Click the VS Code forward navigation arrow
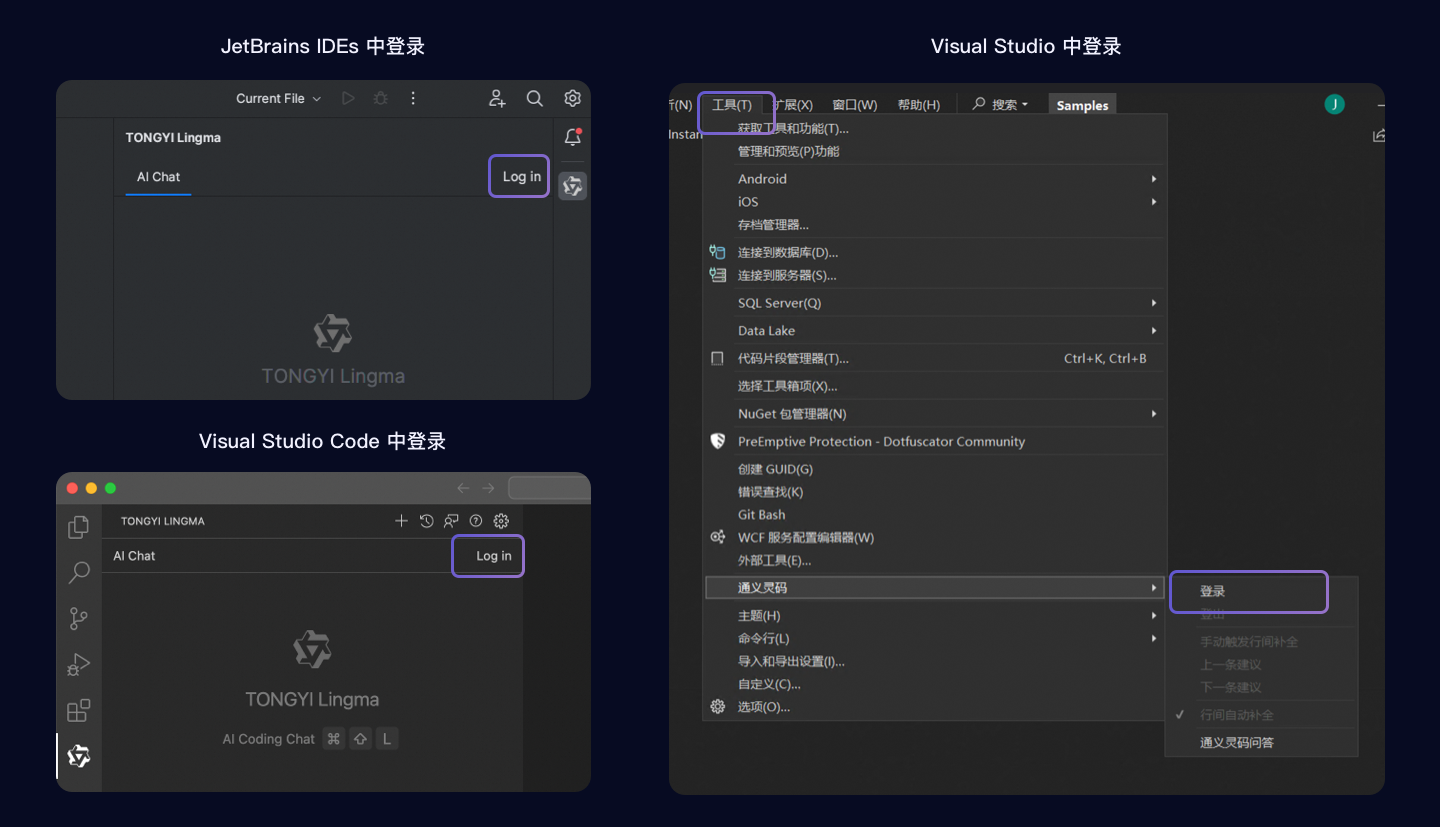1440x827 pixels. 488,488
